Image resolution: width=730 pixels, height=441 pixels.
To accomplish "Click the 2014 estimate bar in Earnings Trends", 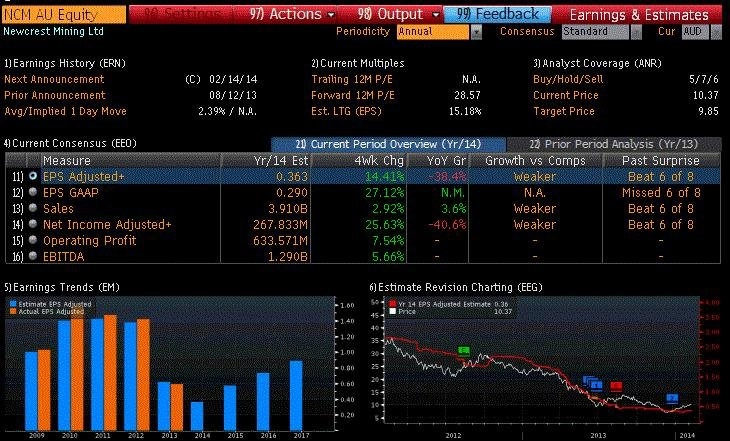I will 197,416.
